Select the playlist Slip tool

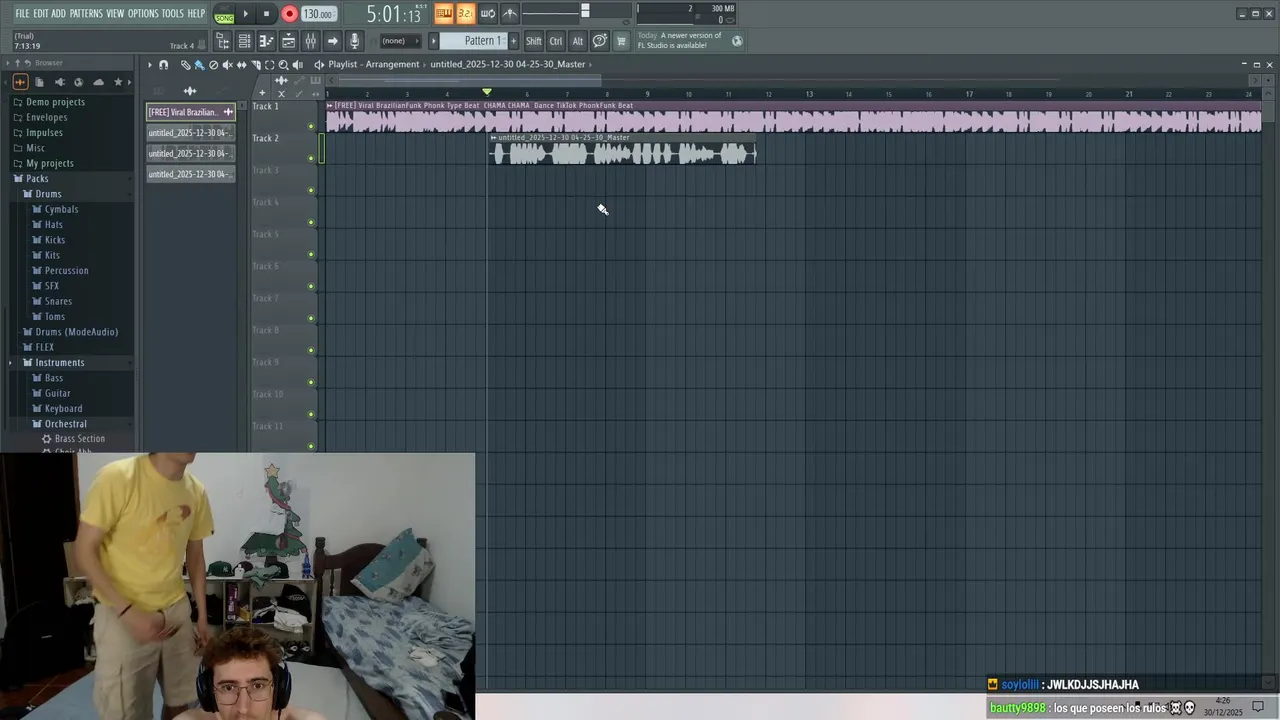coord(241,65)
